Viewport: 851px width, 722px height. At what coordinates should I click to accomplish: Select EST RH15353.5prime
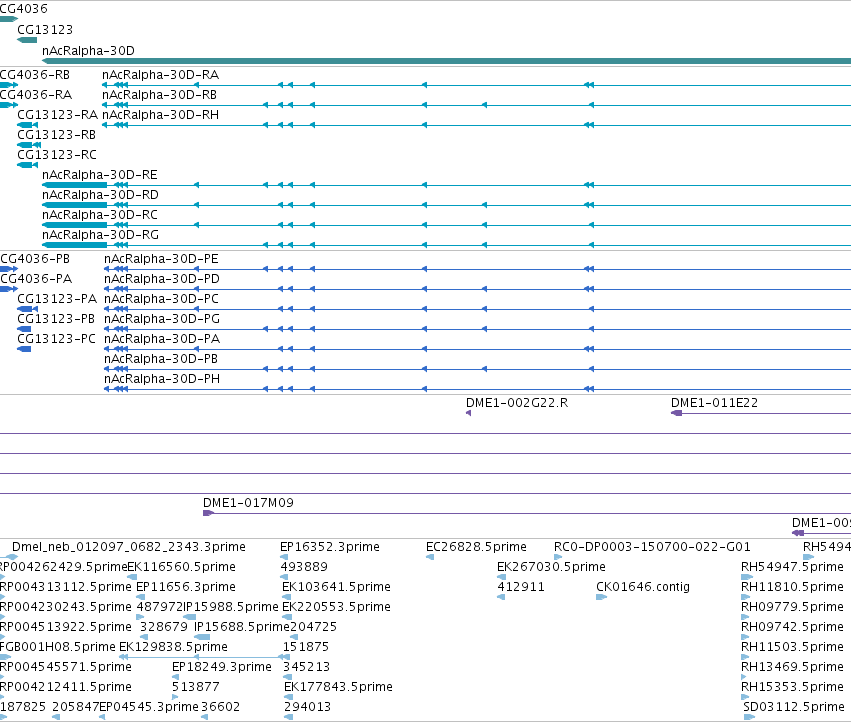792,687
